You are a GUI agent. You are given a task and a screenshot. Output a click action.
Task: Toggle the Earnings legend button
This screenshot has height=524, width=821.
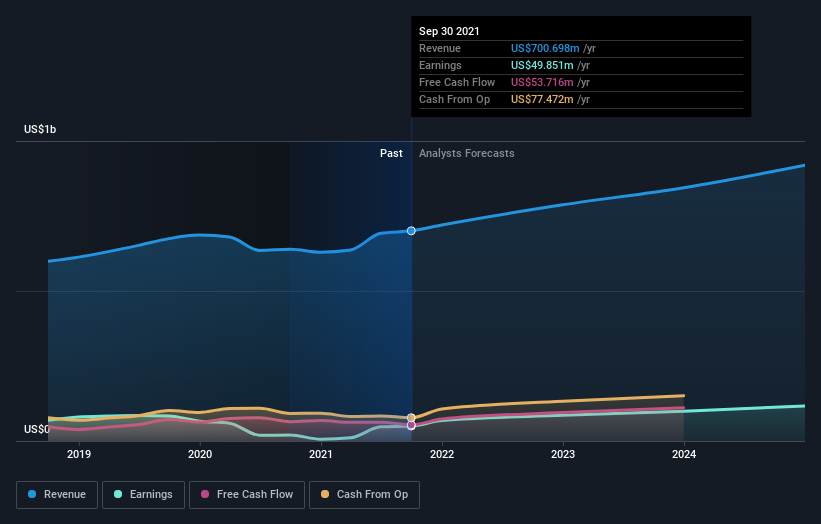[x=143, y=495]
